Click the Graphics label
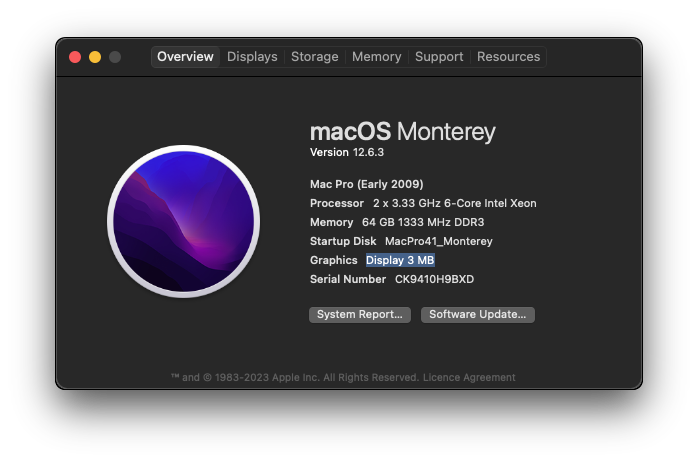The height and width of the screenshot is (463, 698). pos(333,260)
